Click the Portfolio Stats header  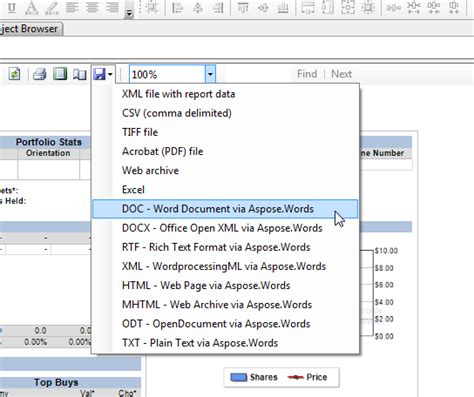49,142
